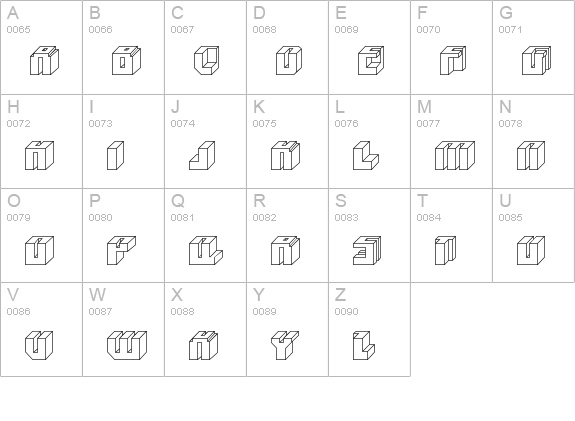The height and width of the screenshot is (421, 575).
Task: Click the letter Q glyph
Action: tap(206, 250)
